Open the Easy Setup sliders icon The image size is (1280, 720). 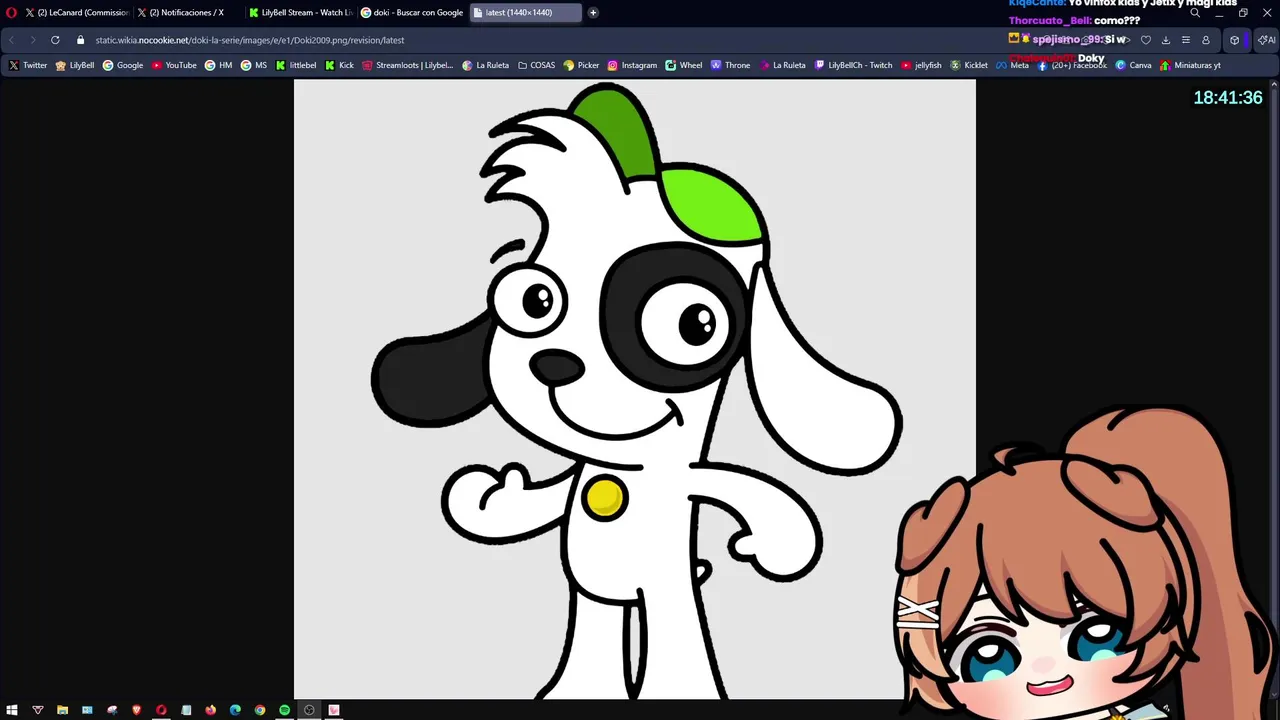(1186, 40)
